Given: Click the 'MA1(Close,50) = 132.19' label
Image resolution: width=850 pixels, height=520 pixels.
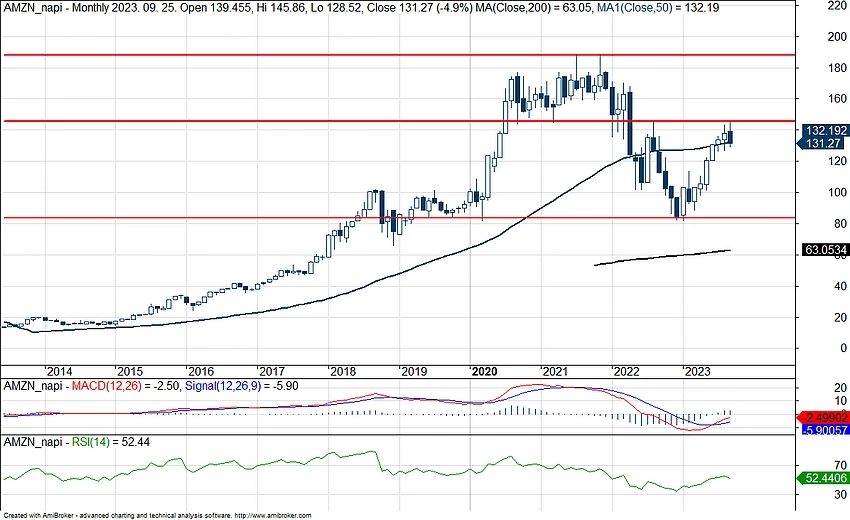Looking at the screenshot, I should pos(658,8).
